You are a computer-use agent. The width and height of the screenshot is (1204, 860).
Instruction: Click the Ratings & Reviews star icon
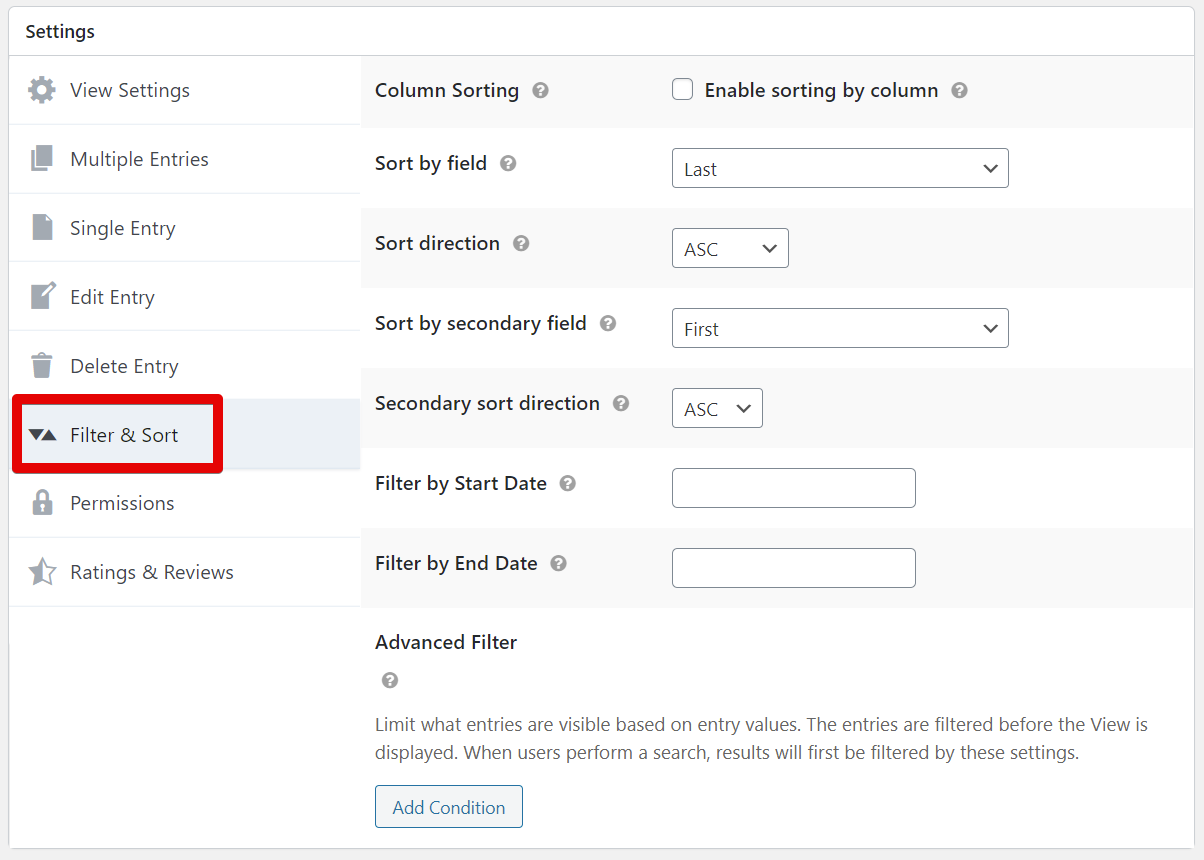pos(42,572)
